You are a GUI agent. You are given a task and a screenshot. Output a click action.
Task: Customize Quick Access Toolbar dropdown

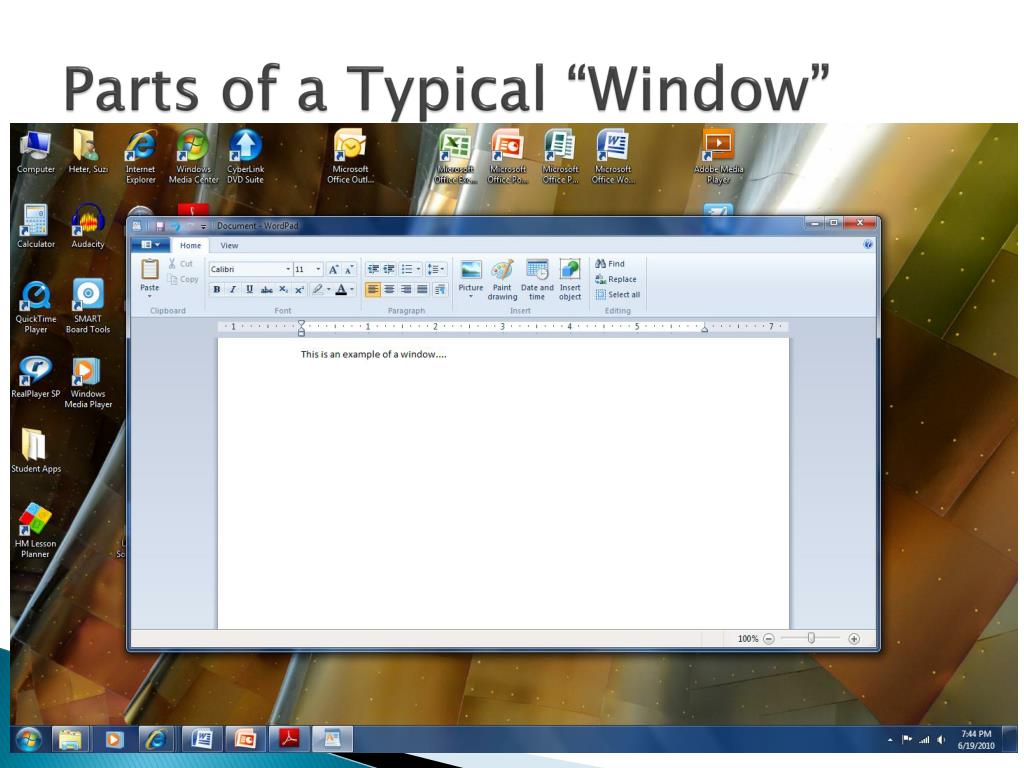coord(204,227)
